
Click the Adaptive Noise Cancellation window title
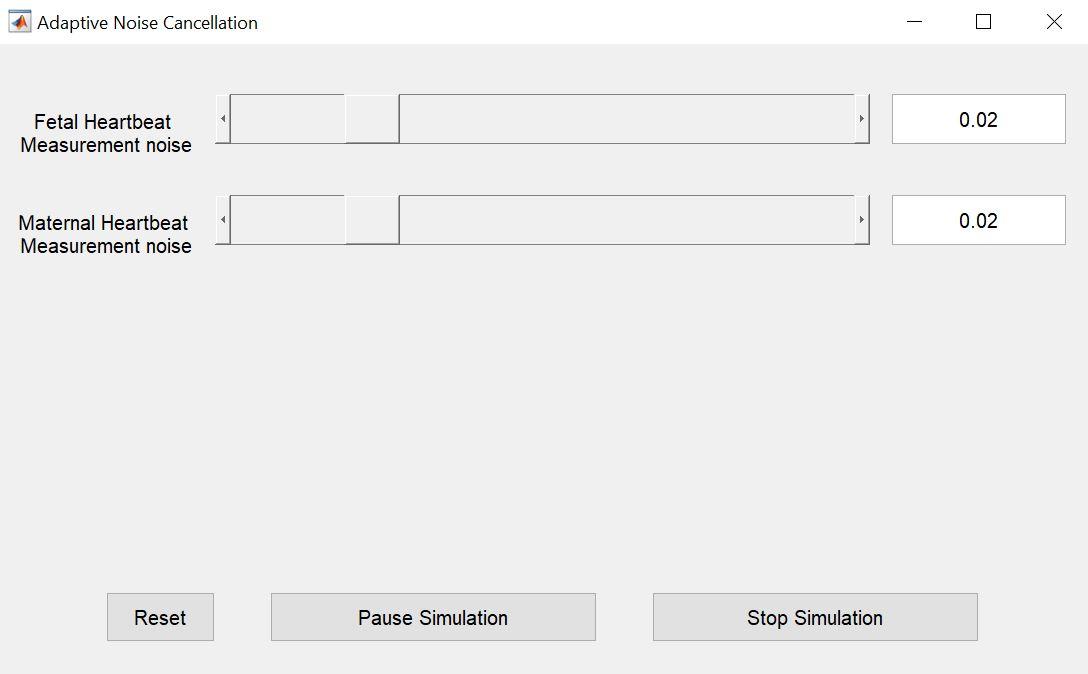(x=147, y=22)
